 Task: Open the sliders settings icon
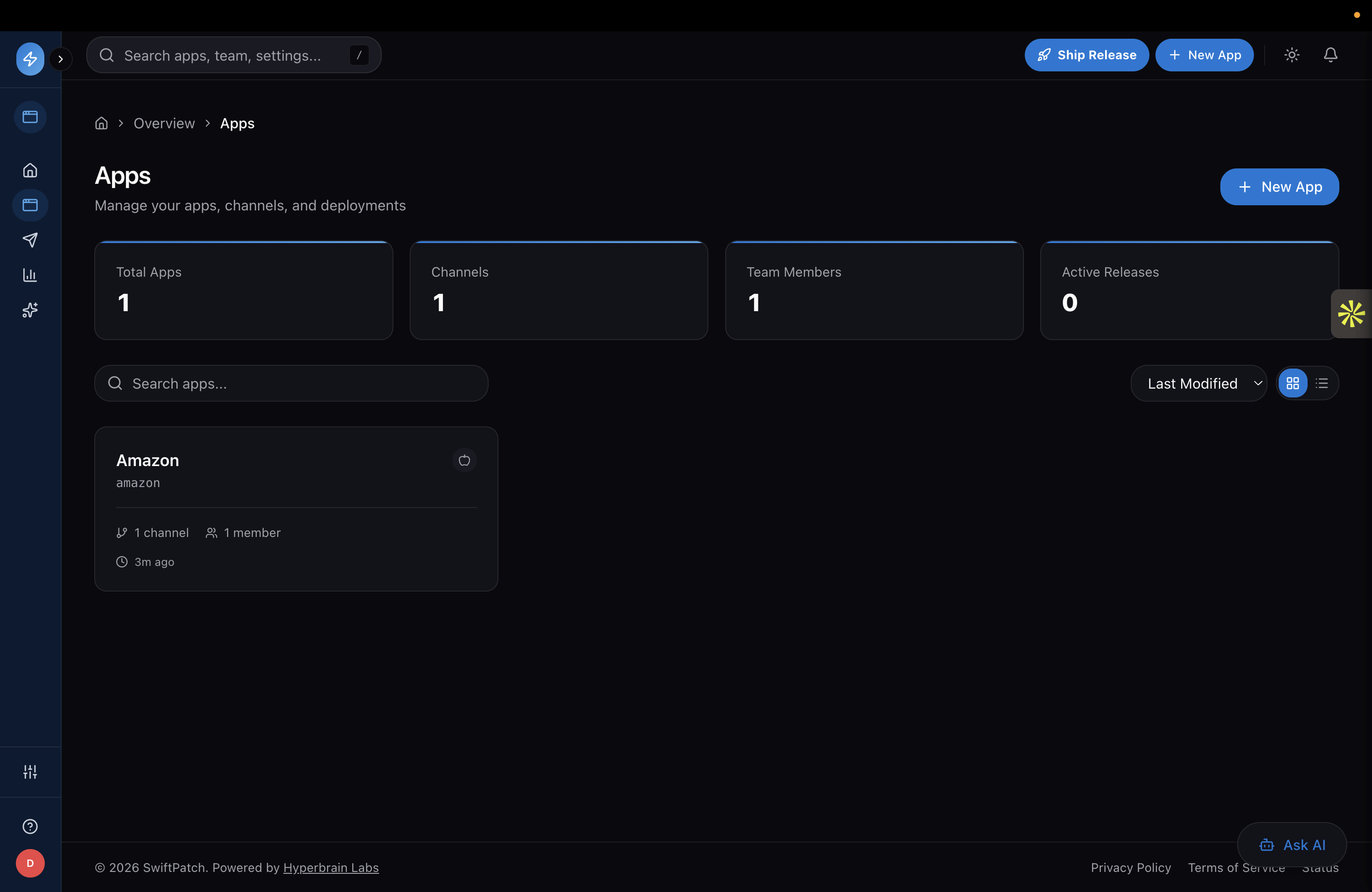(30, 772)
